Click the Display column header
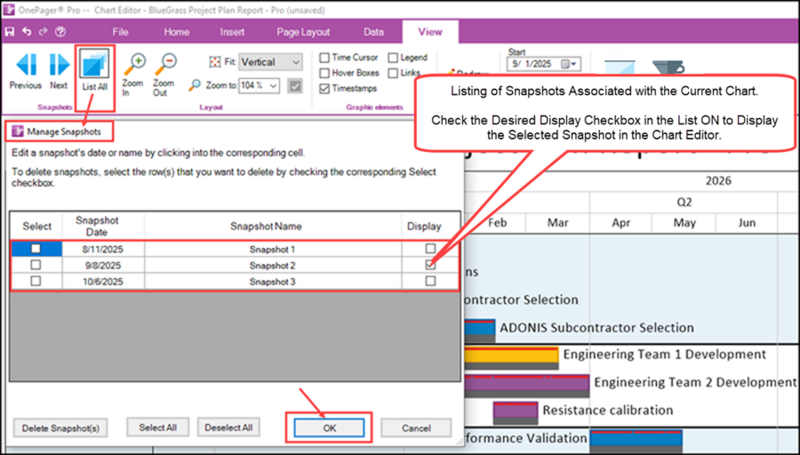The width and height of the screenshot is (800, 455). point(430,226)
